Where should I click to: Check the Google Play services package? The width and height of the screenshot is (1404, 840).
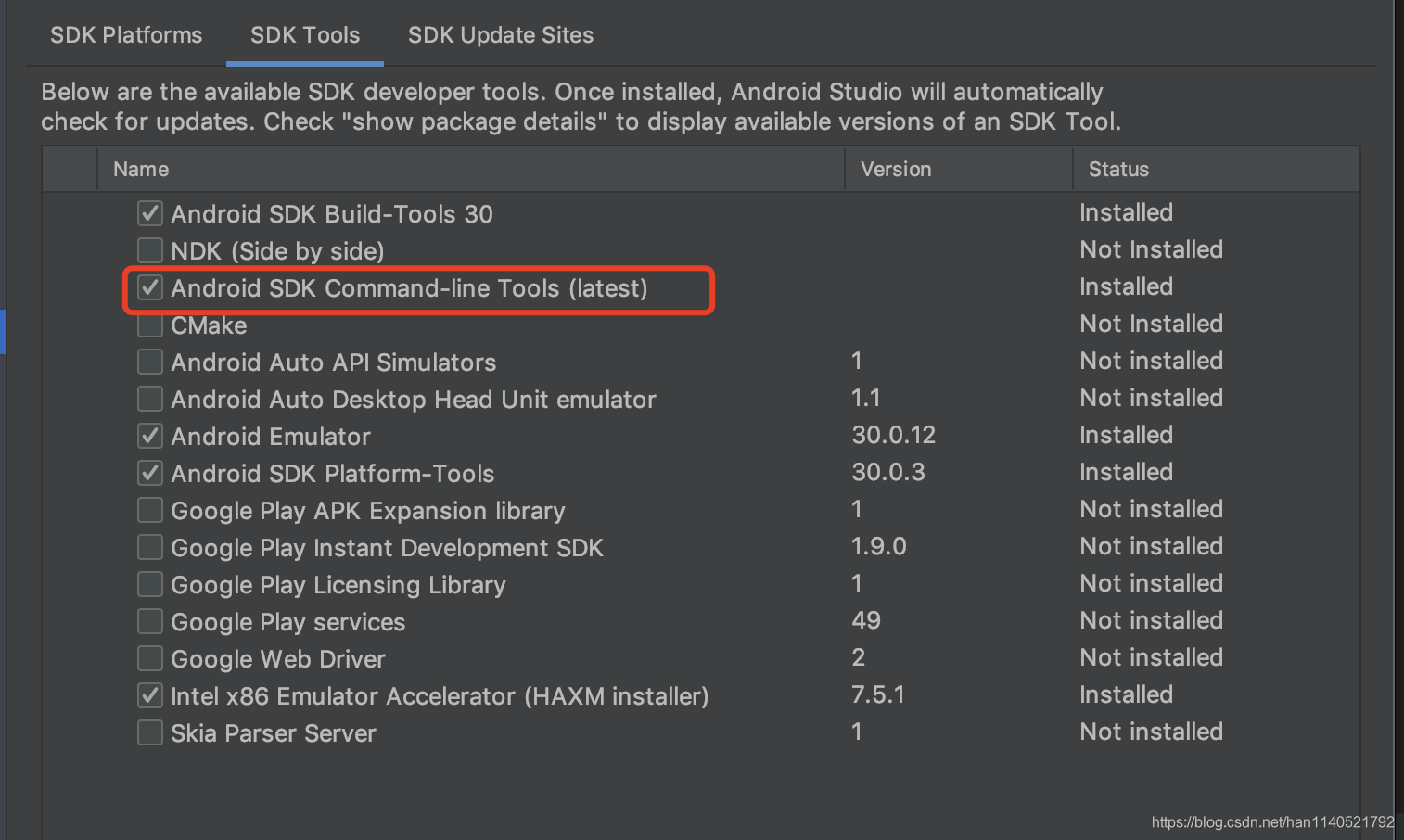pos(149,620)
